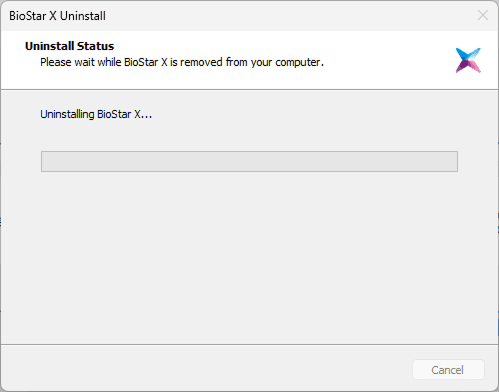Close the BioStar X Uninstall window
This screenshot has width=499, height=392.
[483, 15]
